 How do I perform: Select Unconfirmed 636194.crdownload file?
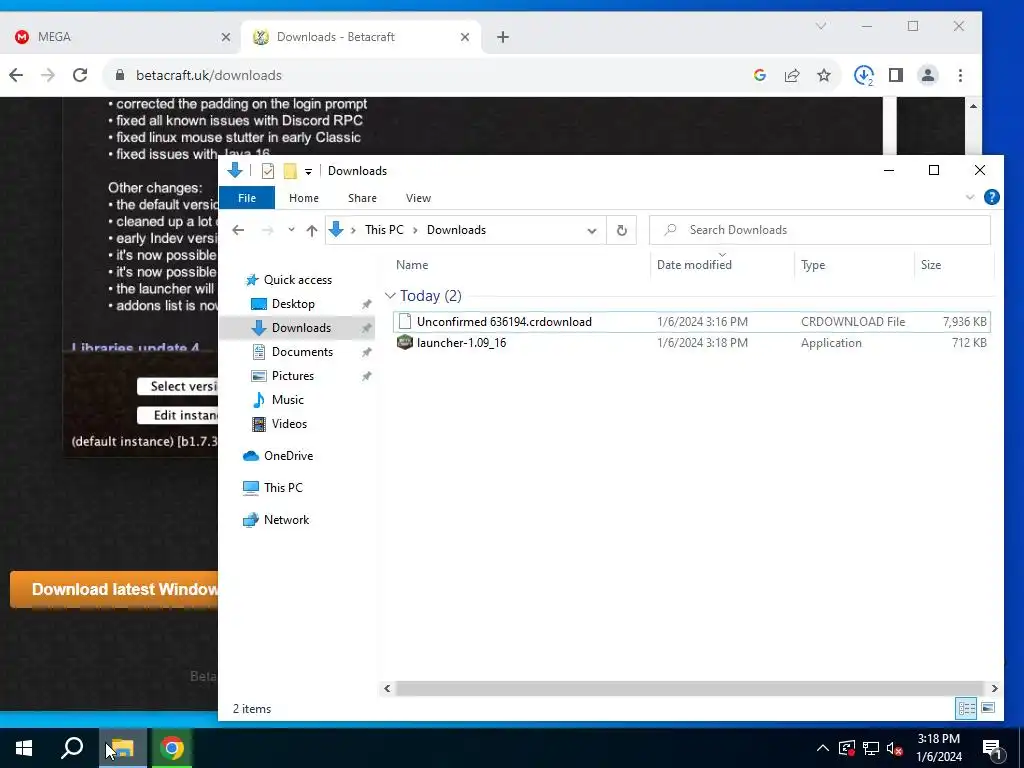coord(692,321)
